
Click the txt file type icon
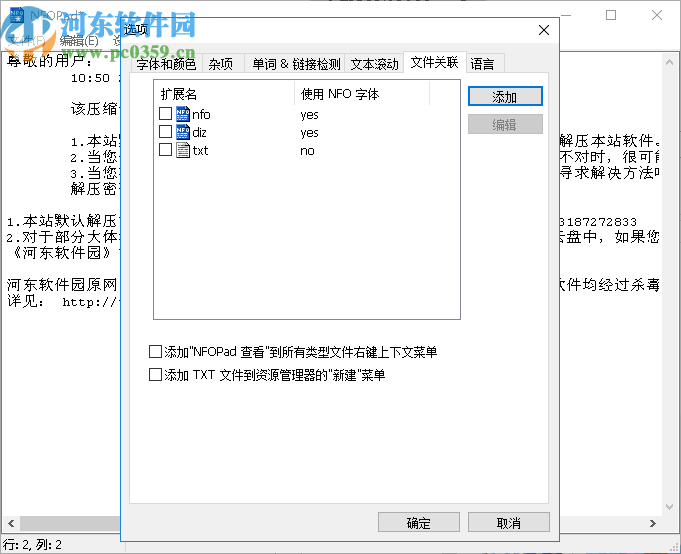[183, 150]
